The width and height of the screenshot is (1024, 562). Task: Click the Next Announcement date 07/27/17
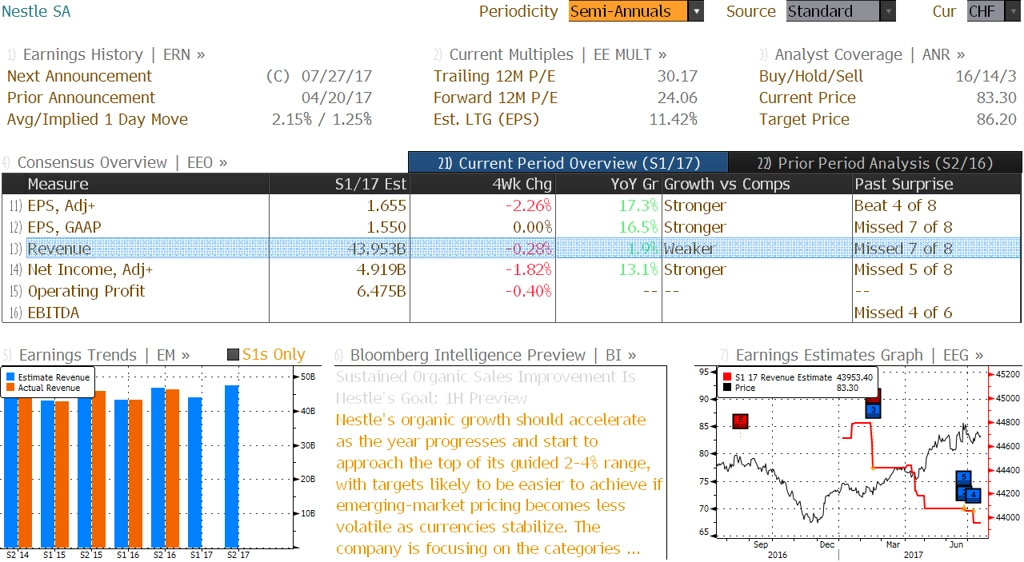point(336,76)
